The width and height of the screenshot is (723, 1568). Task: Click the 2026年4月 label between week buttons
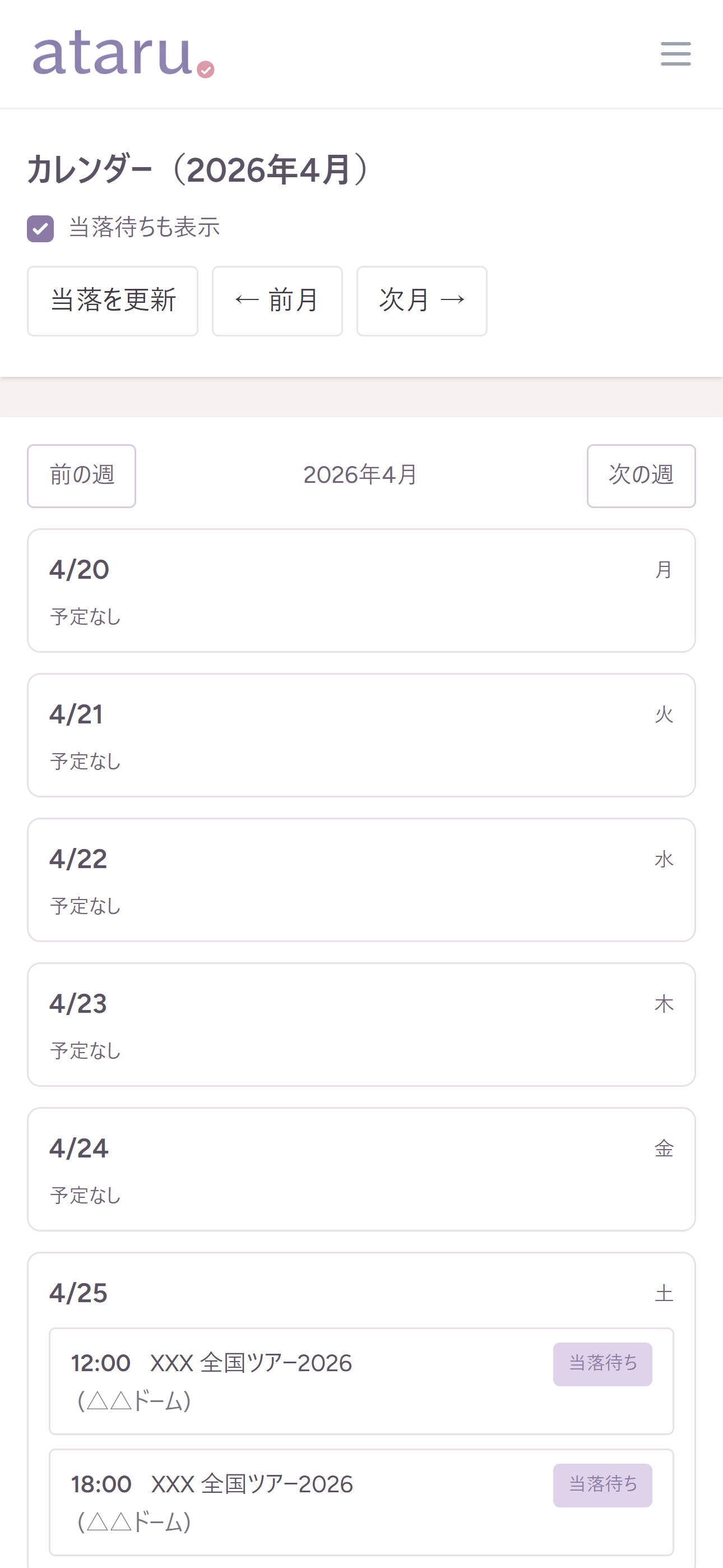click(360, 475)
